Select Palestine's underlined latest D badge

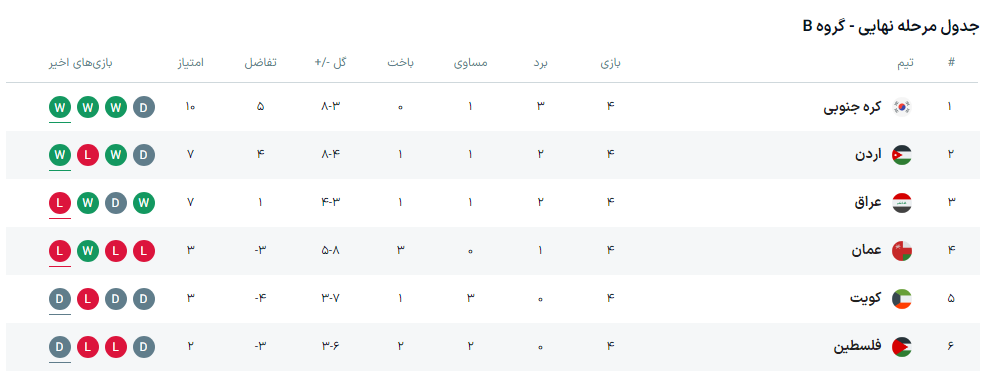(x=60, y=347)
